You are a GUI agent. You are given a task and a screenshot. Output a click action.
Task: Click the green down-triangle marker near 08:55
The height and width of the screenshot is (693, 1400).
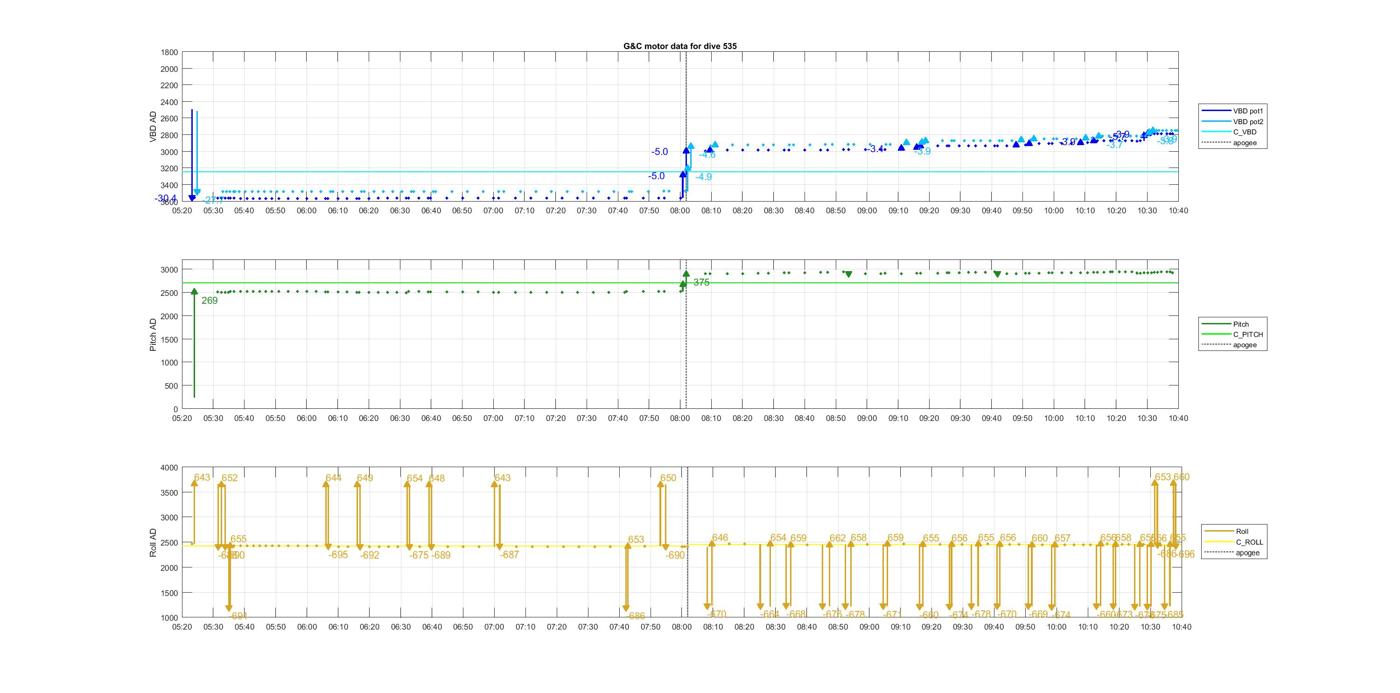tap(848, 274)
